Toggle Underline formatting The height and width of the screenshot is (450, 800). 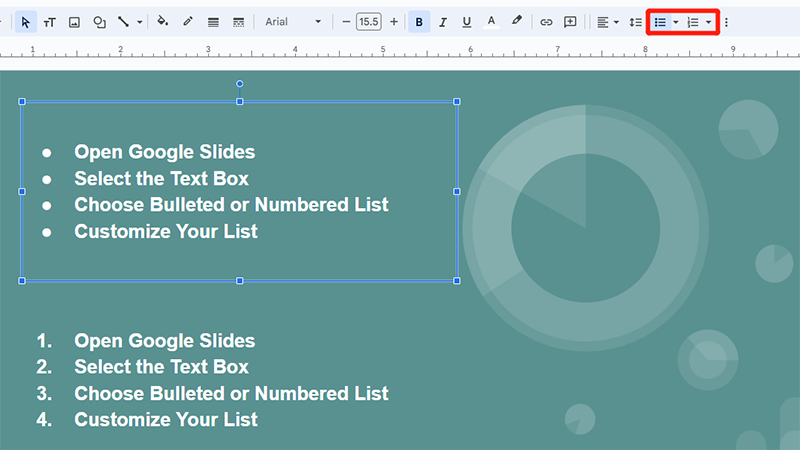466,22
